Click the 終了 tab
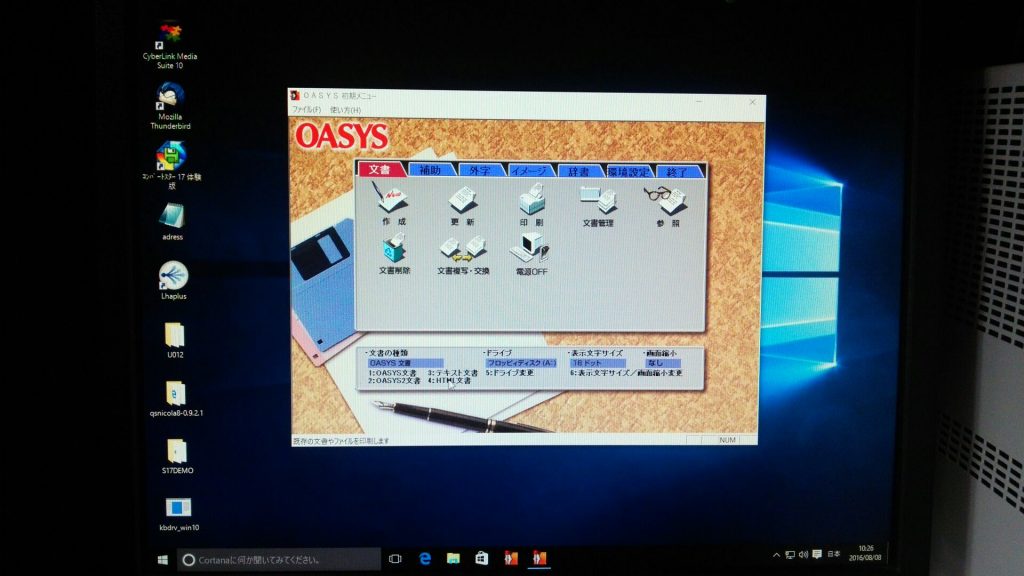The height and width of the screenshot is (576, 1024). click(677, 172)
